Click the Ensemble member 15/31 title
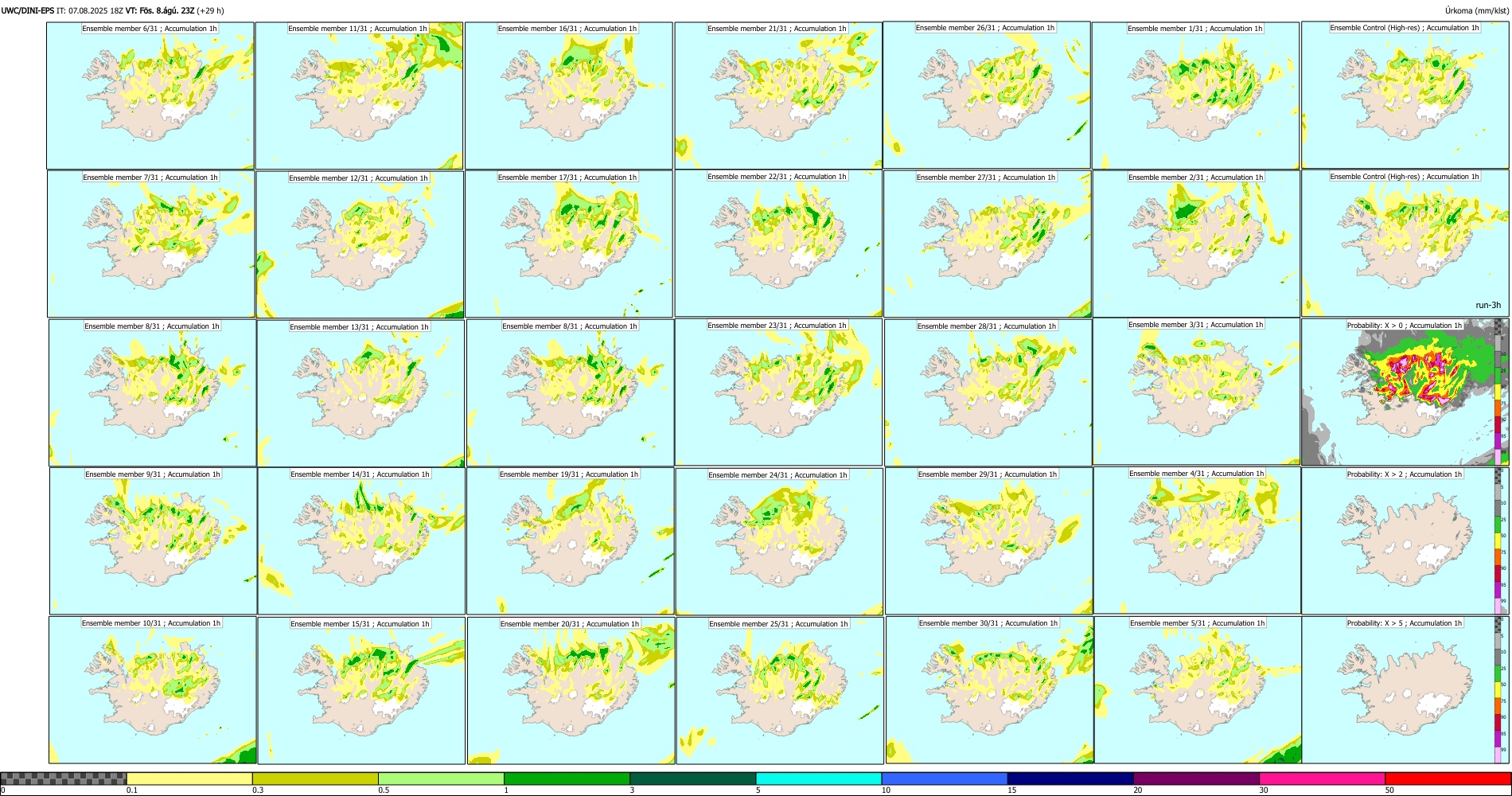Image resolution: width=1512 pixels, height=796 pixels. (x=360, y=624)
